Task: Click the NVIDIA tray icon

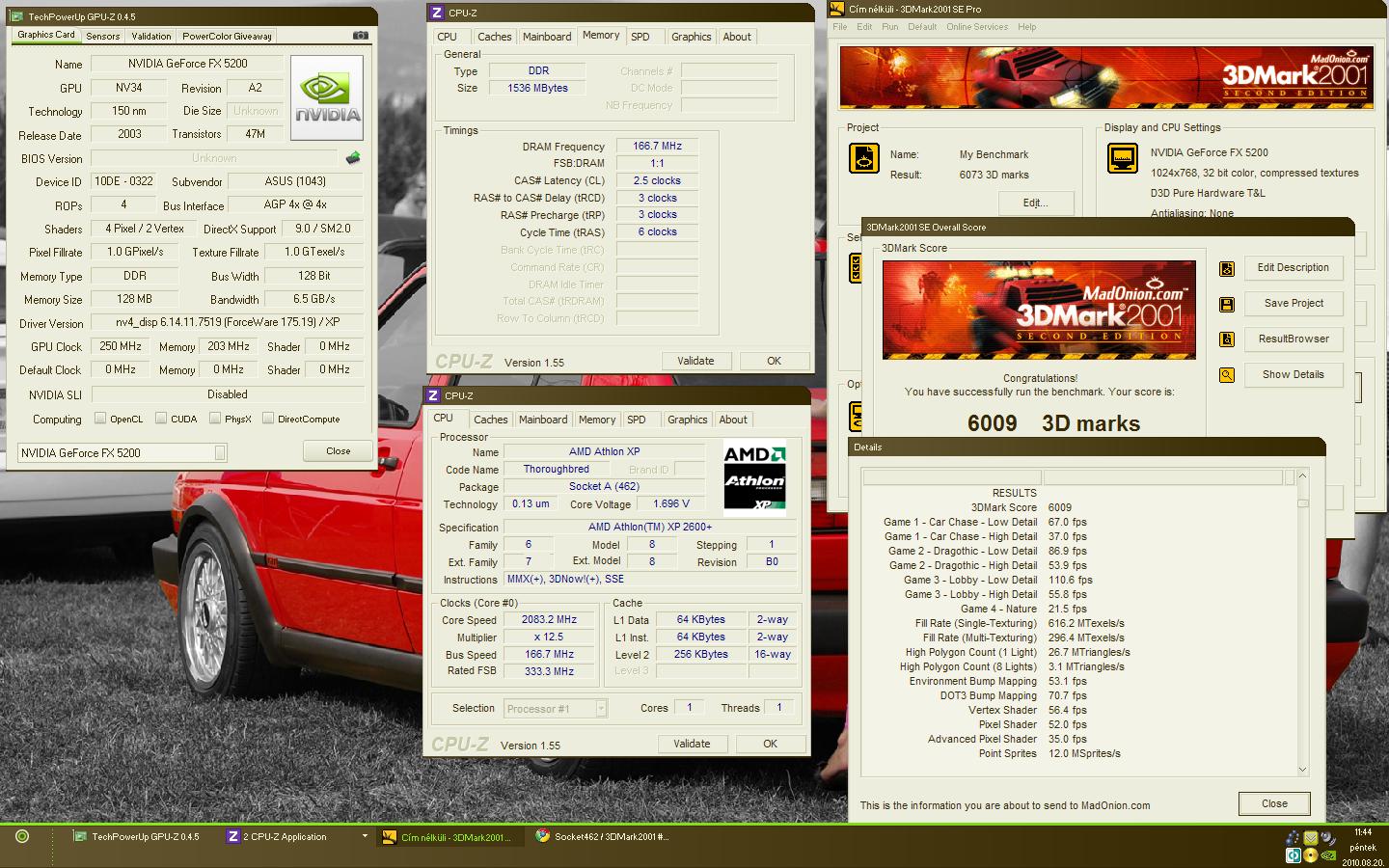Action: (1328, 854)
